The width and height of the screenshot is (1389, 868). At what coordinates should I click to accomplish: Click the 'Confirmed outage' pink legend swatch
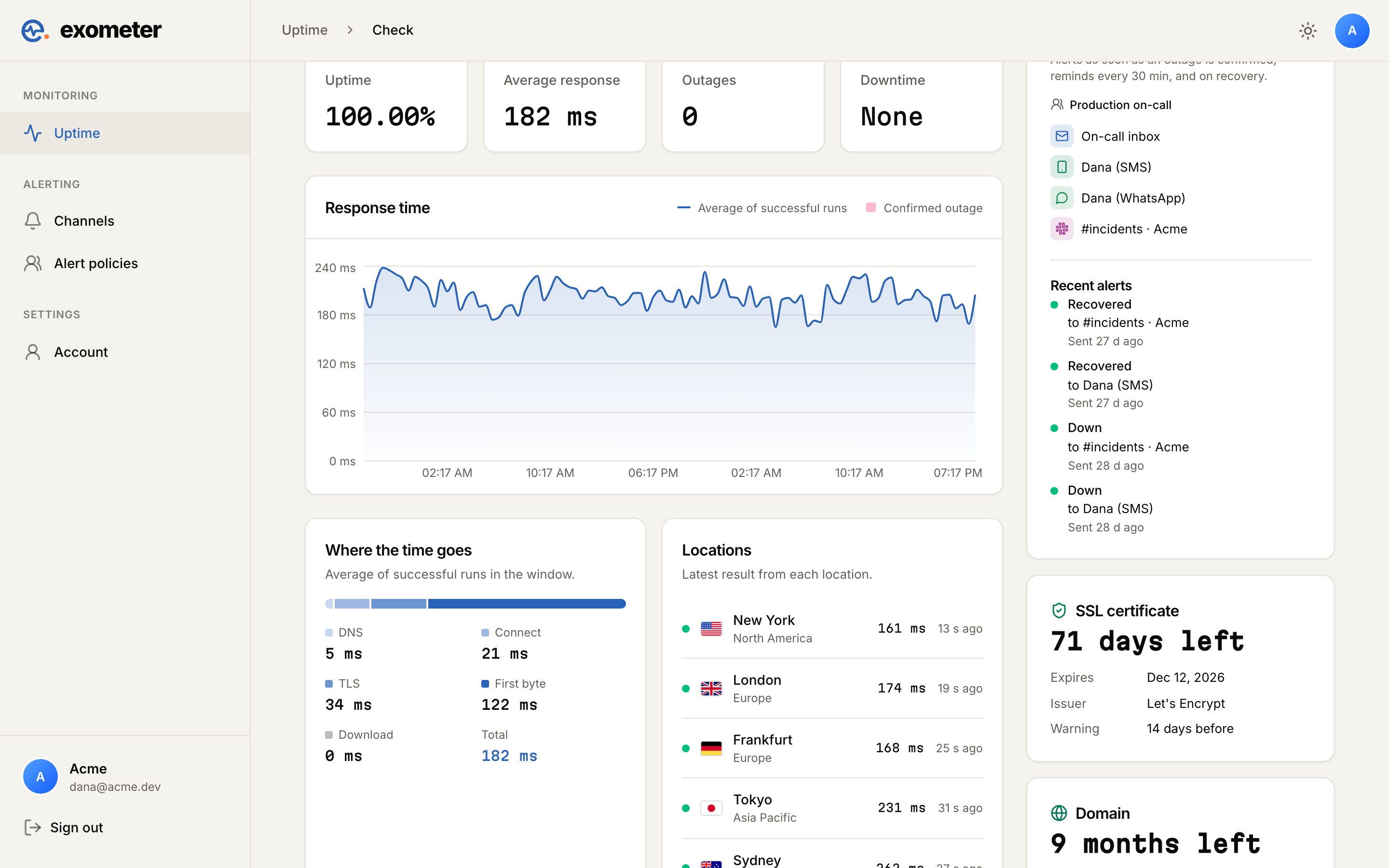[x=871, y=207]
